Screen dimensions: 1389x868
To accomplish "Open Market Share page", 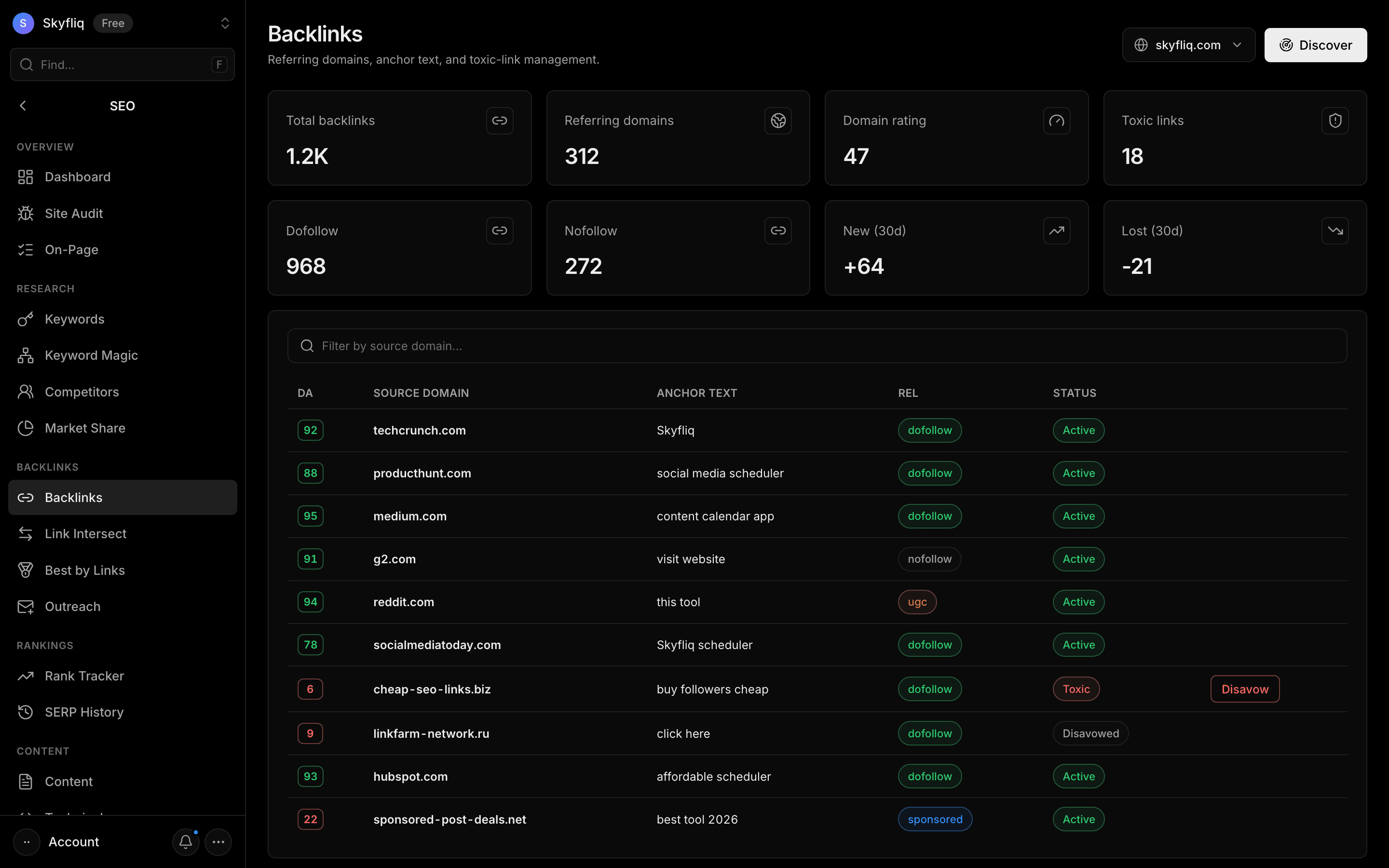I will (x=122, y=428).
